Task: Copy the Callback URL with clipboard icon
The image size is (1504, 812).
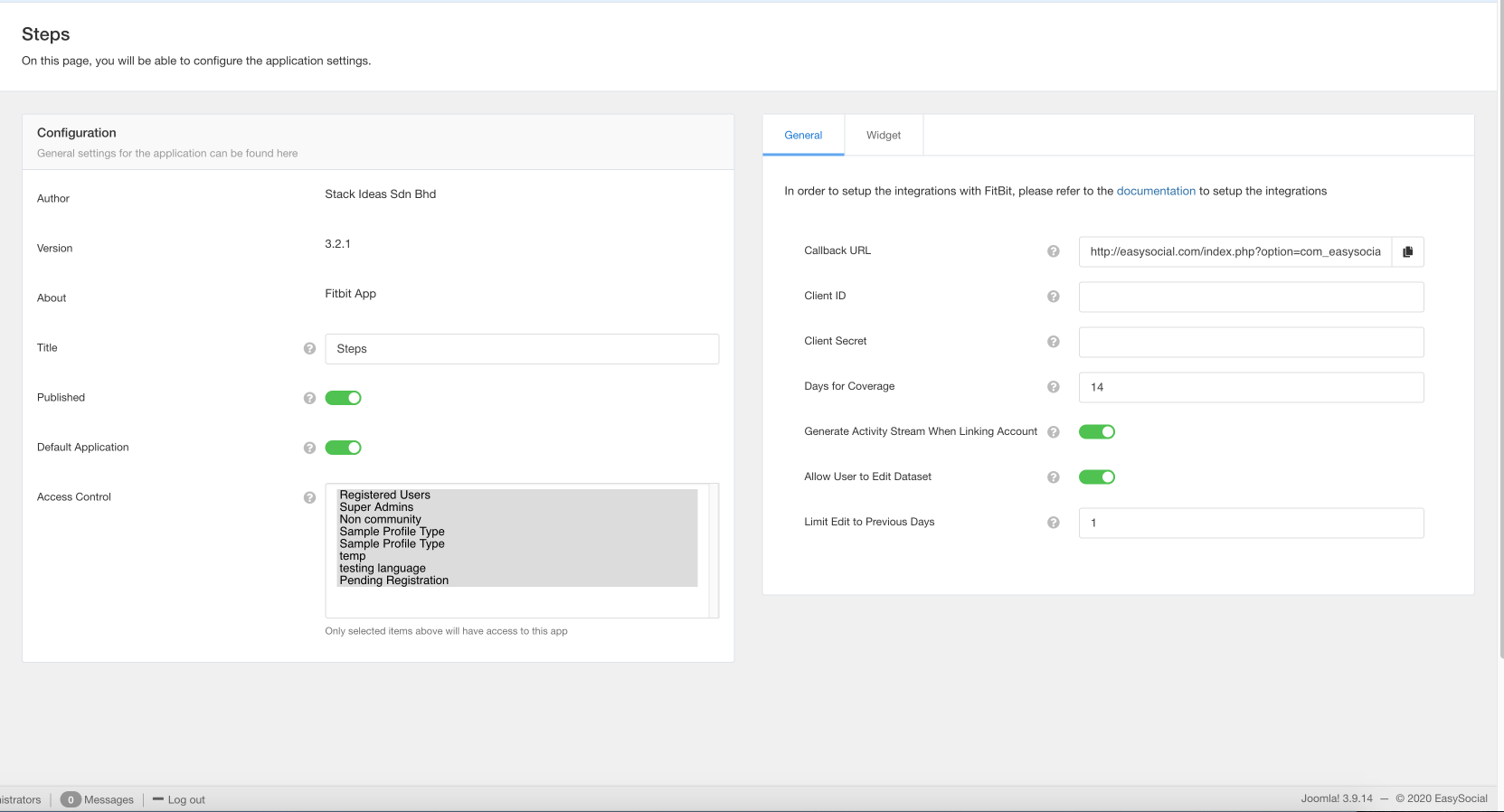Action: tap(1407, 252)
